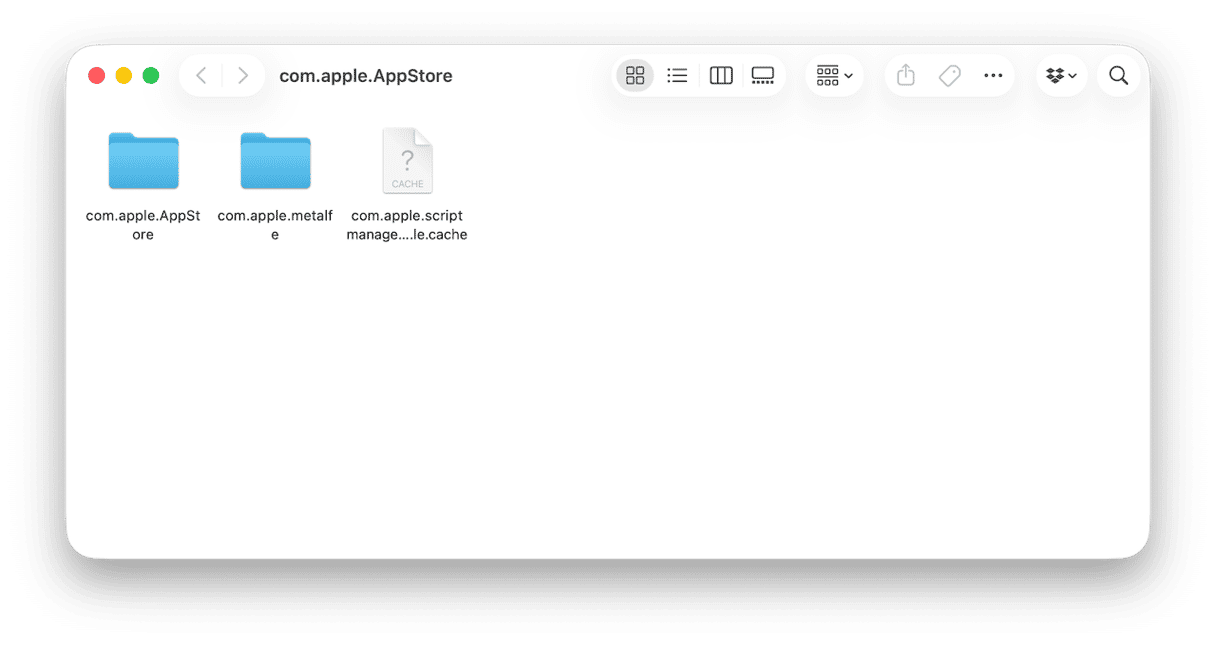Click the com.apple.scriptmanage....le.cache file name
Image resolution: width=1216 pixels, height=646 pixels.
coord(407,225)
